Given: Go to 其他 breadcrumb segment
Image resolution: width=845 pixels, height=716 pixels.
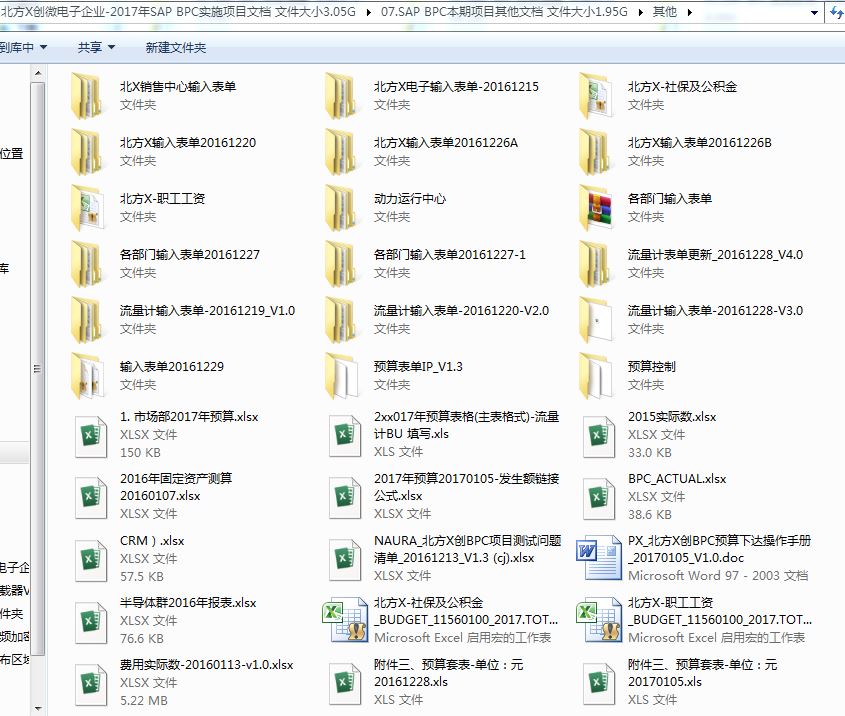Looking at the screenshot, I should [664, 11].
